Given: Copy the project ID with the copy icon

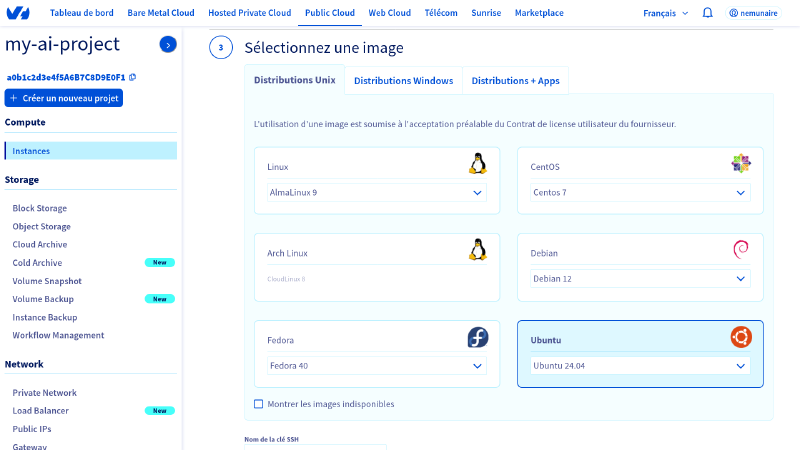Looking at the screenshot, I should click(x=133, y=77).
